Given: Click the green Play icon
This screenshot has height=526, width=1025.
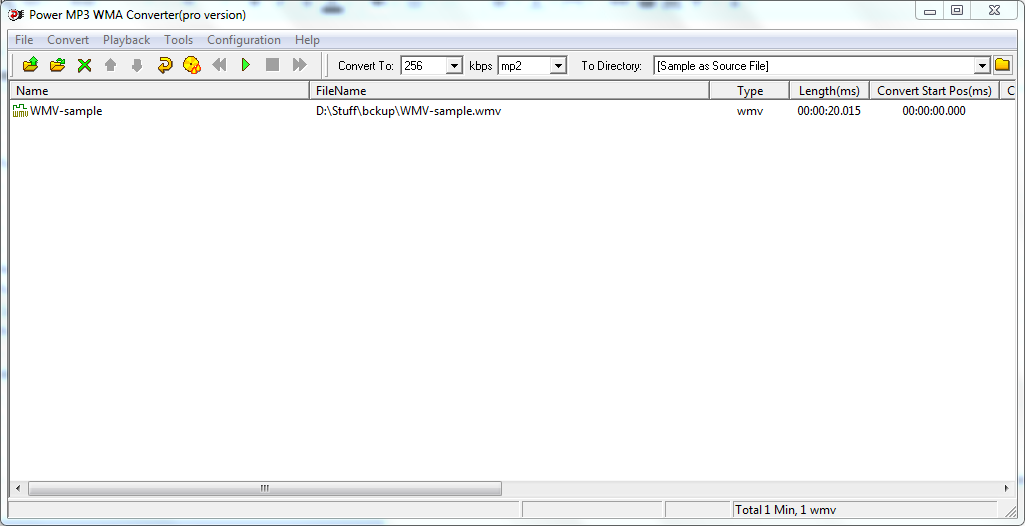Looking at the screenshot, I should click(x=246, y=65).
